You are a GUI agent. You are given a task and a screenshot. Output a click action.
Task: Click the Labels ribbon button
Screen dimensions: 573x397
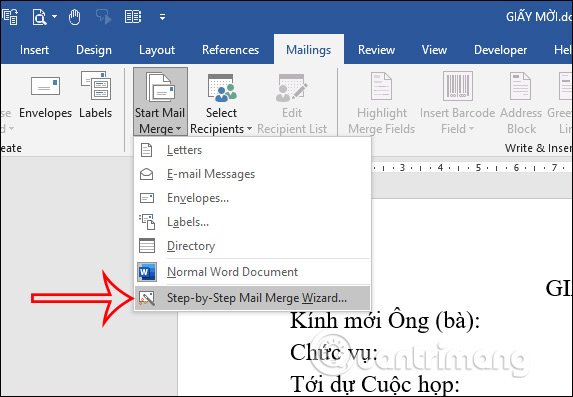[96, 96]
